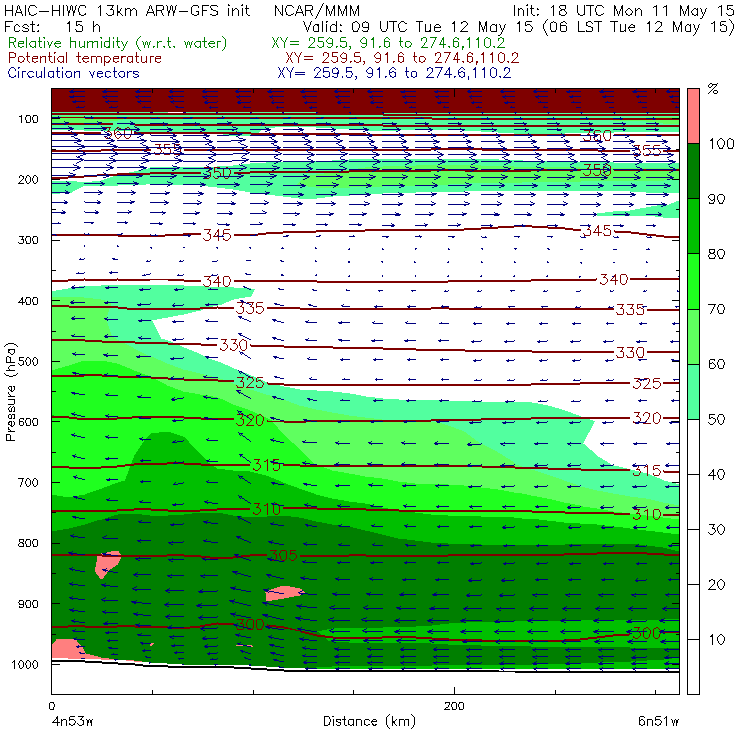Click the '500' pressure tick label on y-axis
This screenshot has height=740, width=740.
[28, 362]
